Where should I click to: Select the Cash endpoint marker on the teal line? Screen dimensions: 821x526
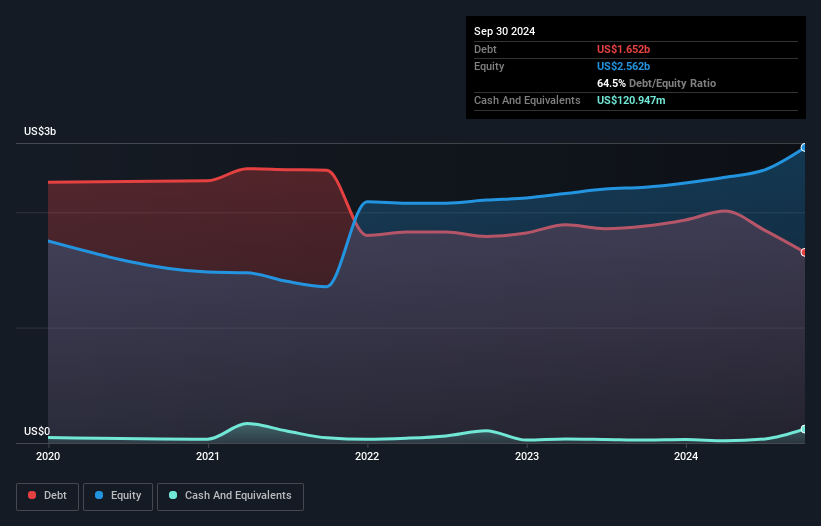[804, 429]
